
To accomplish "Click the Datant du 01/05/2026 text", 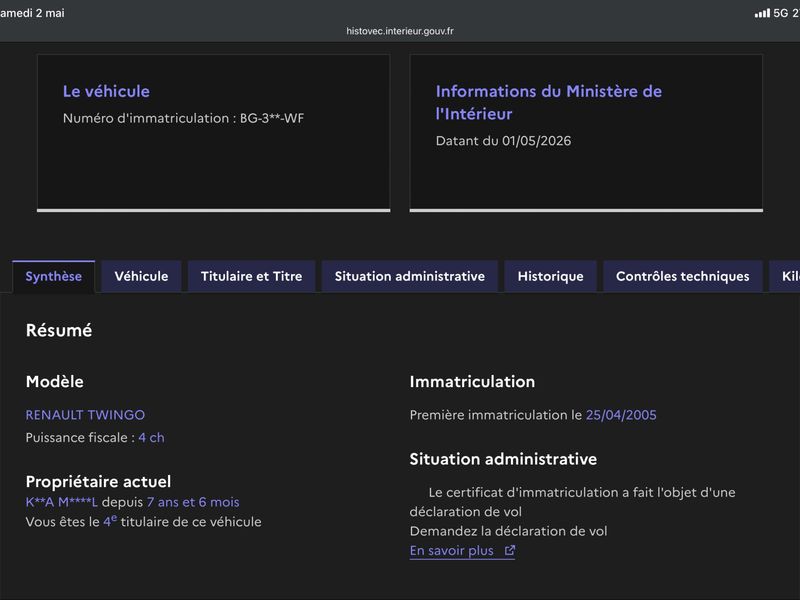I will coord(503,141).
